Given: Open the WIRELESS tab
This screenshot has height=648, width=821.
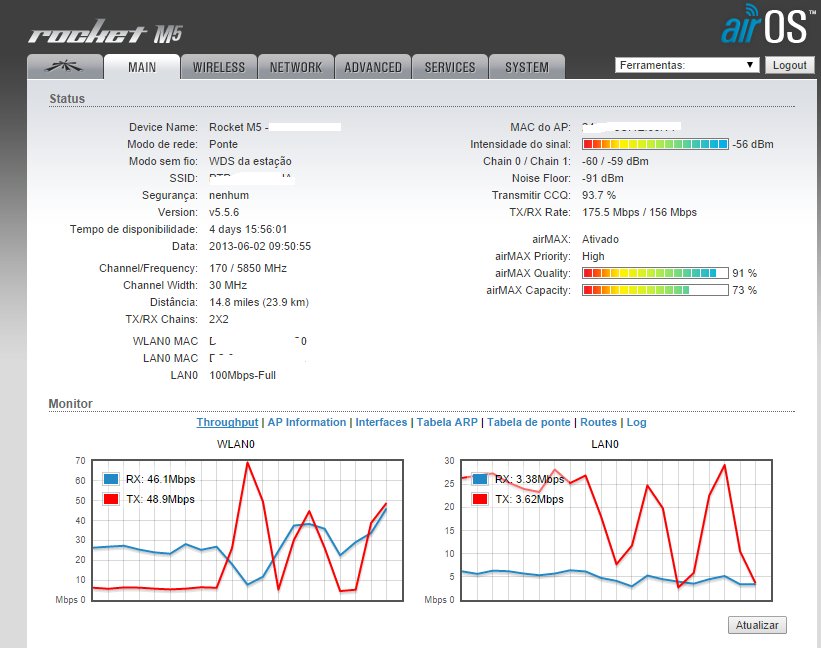Looking at the screenshot, I should [219, 67].
